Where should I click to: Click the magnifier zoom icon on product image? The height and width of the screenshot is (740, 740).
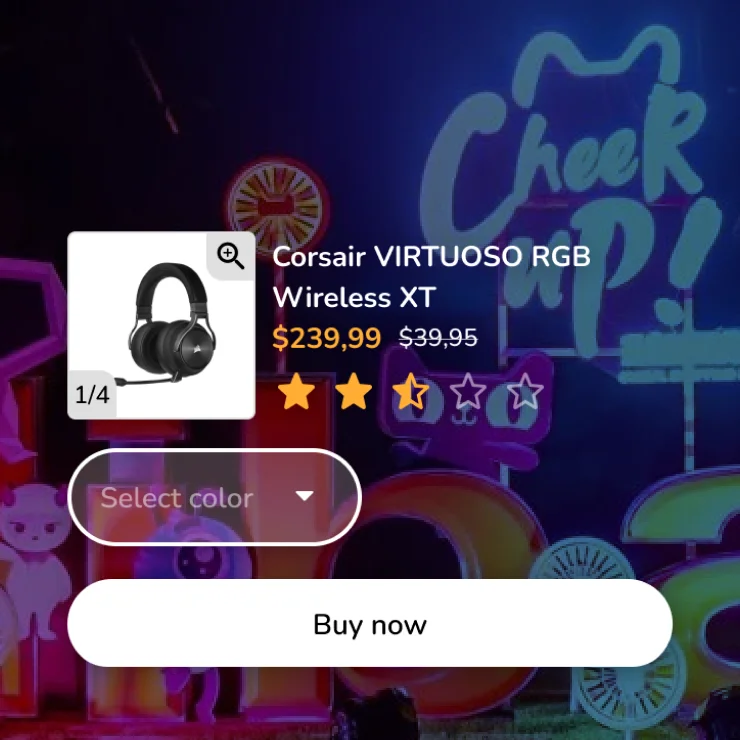pos(231,256)
